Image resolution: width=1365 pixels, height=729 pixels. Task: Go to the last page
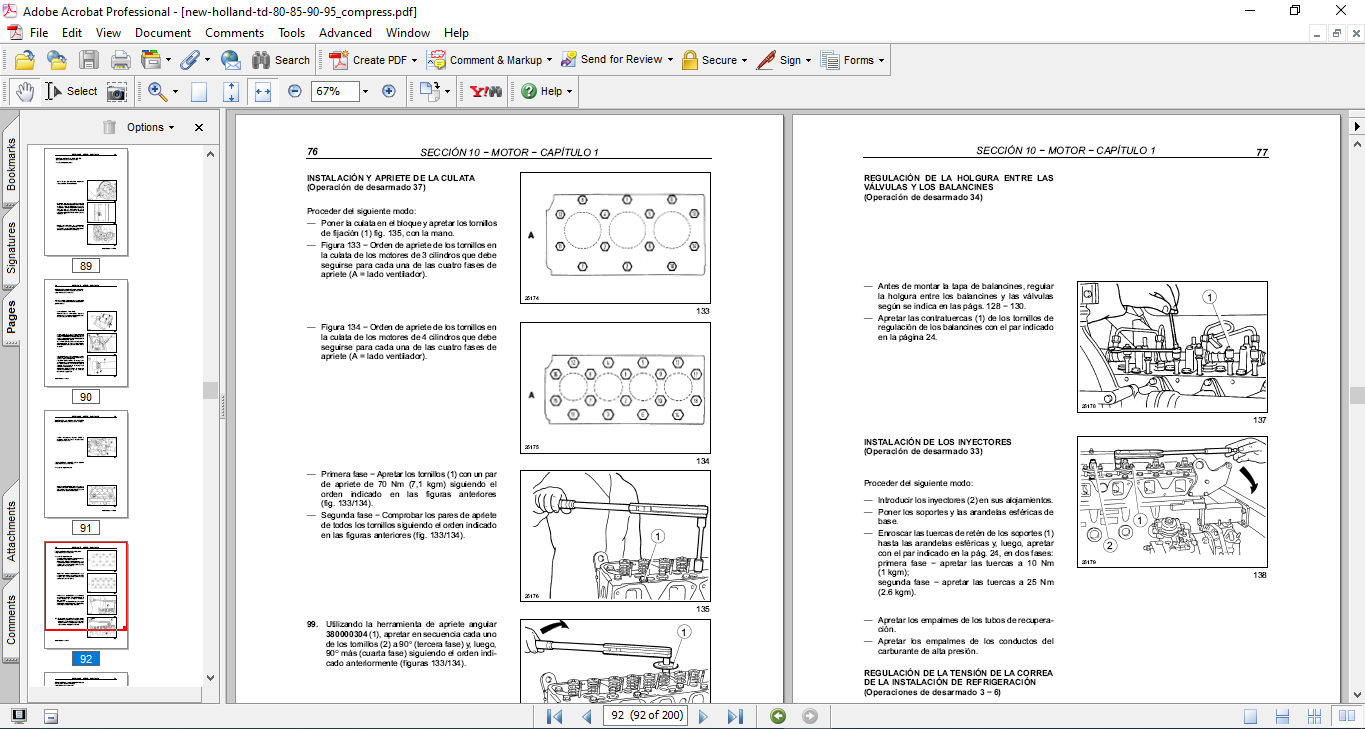735,716
